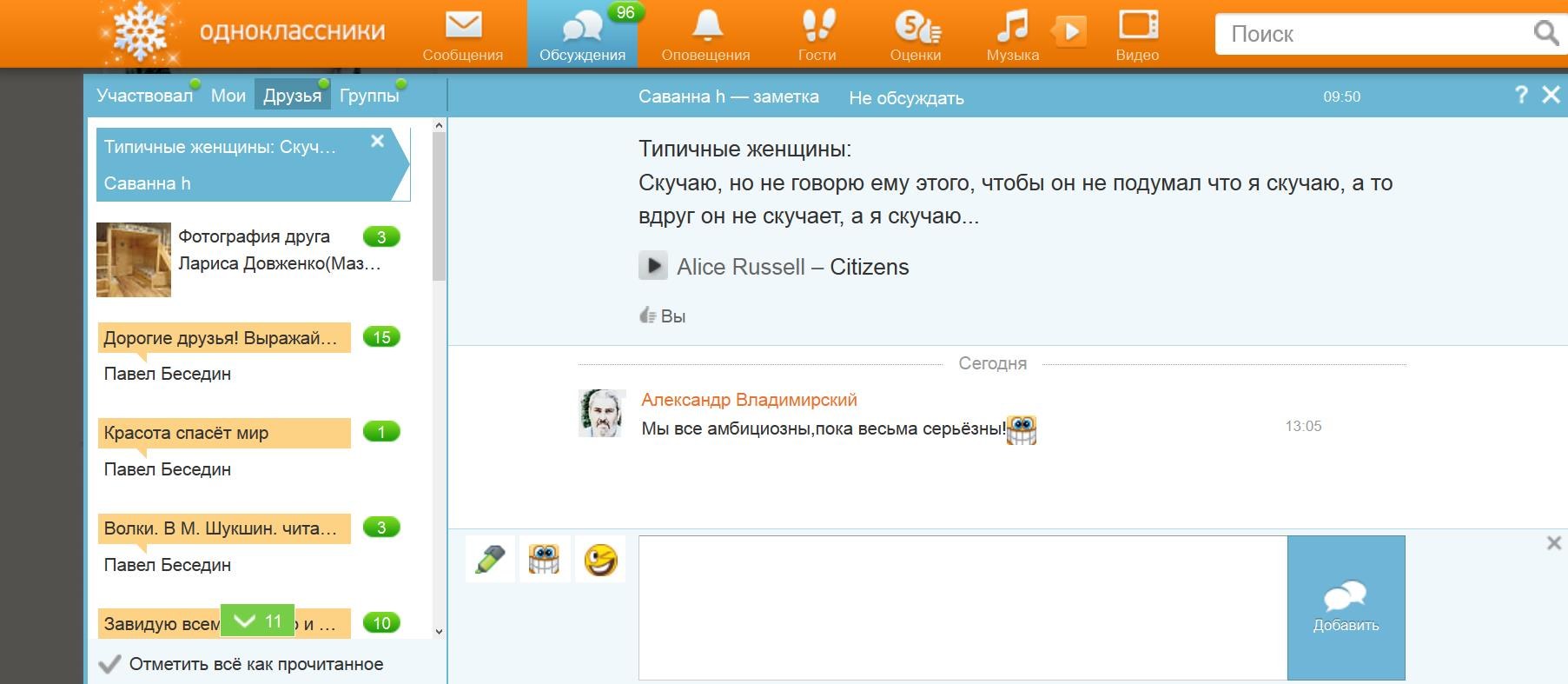Viewport: 1568px width, 684px height.
Task: Toggle like on the note
Action: pos(648,316)
